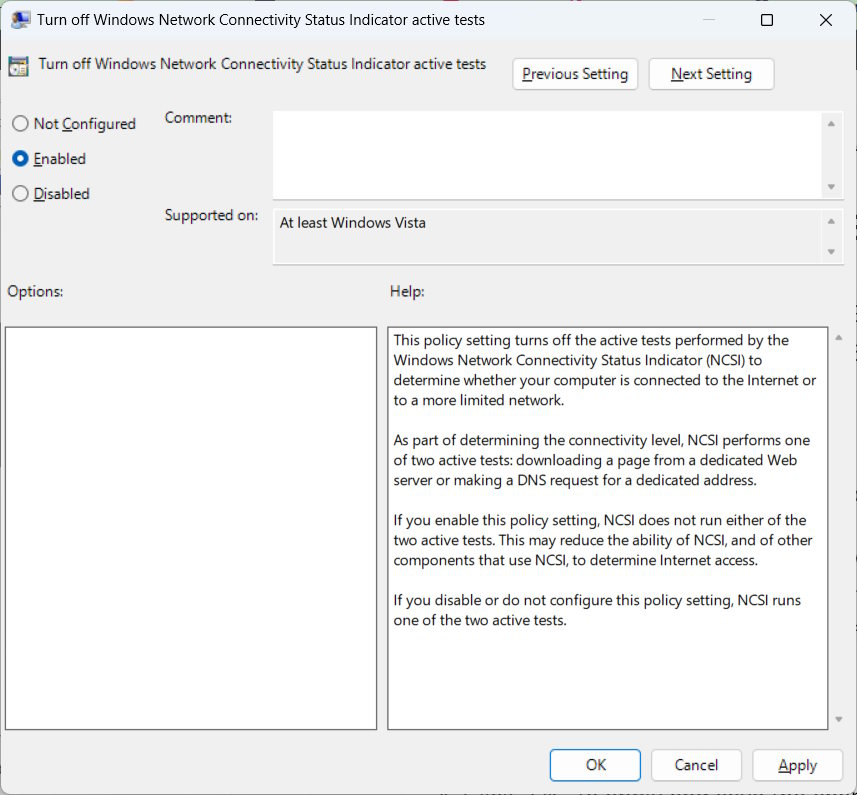
Task: Click the Supported on scroll-down arrow
Action: (831, 252)
